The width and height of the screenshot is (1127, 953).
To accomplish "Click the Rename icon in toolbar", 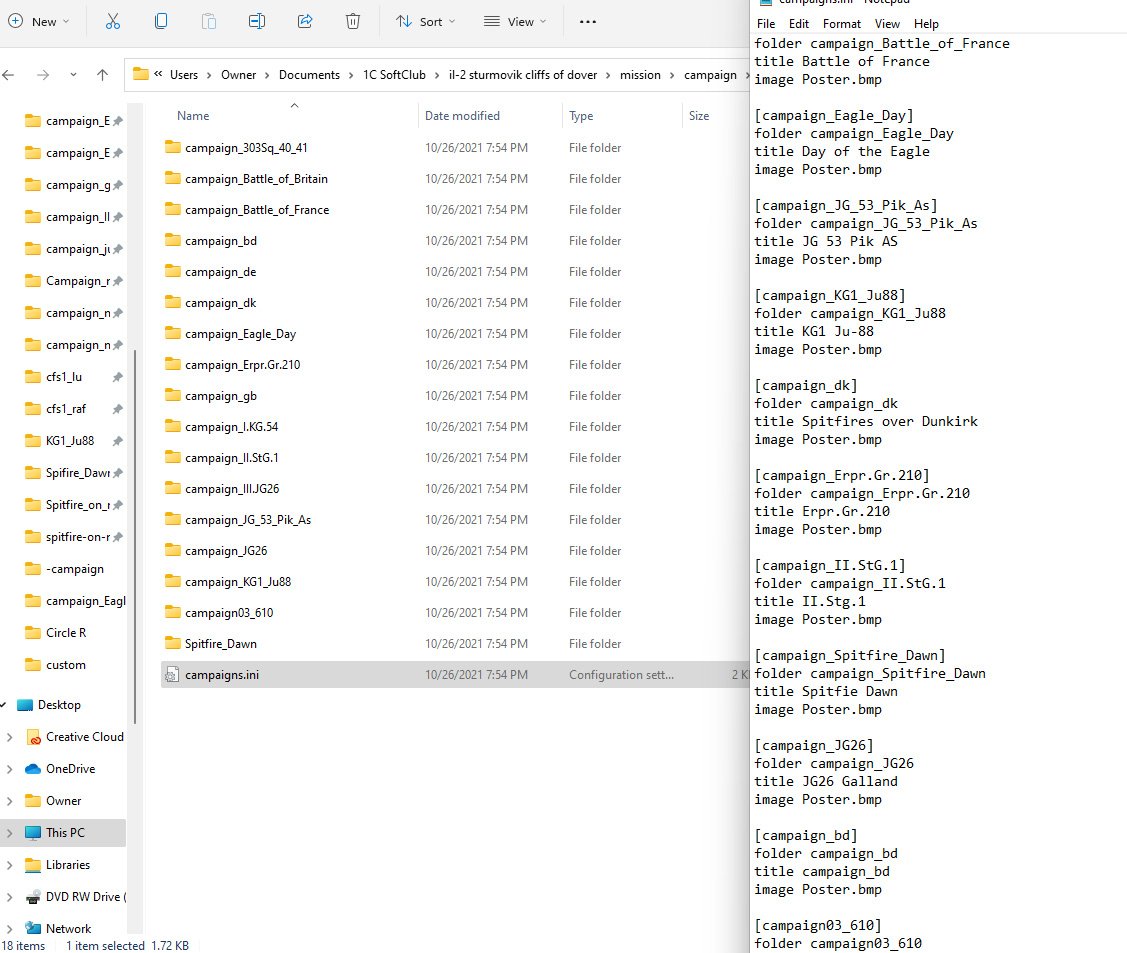I will tap(257, 21).
